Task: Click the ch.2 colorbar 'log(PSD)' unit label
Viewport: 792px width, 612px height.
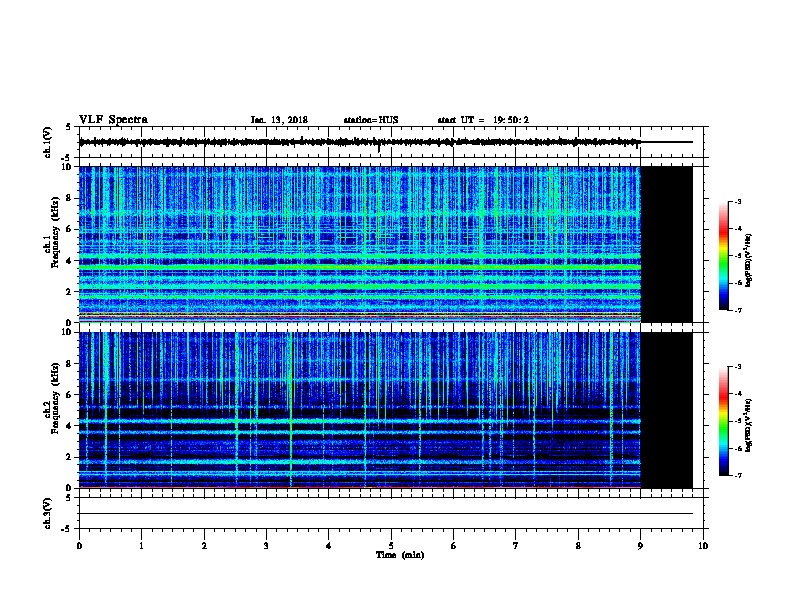Action: 748,425
